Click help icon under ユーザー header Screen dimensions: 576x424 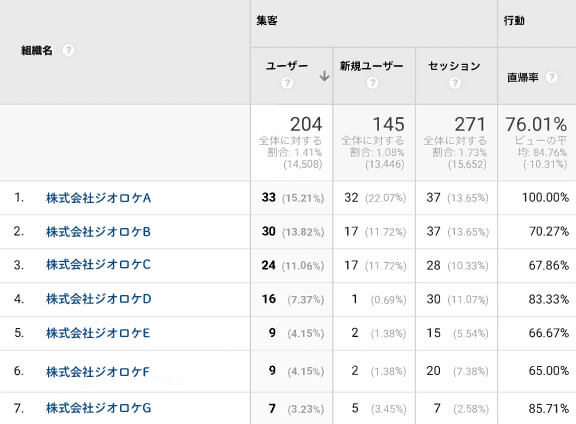[287, 83]
